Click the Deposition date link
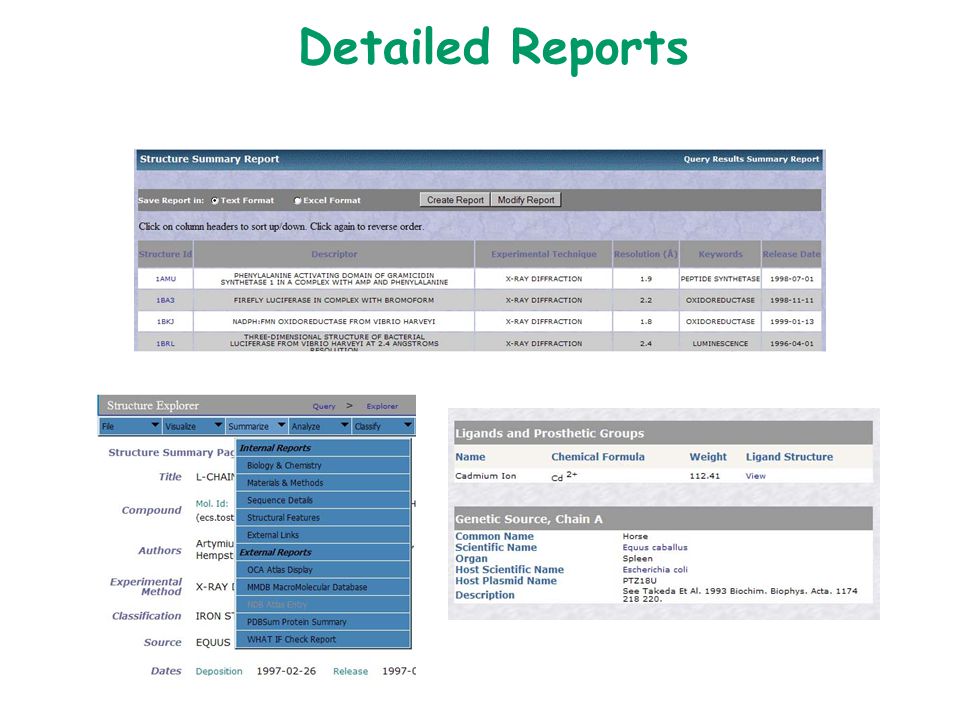This screenshot has width=960, height=720. (219, 672)
